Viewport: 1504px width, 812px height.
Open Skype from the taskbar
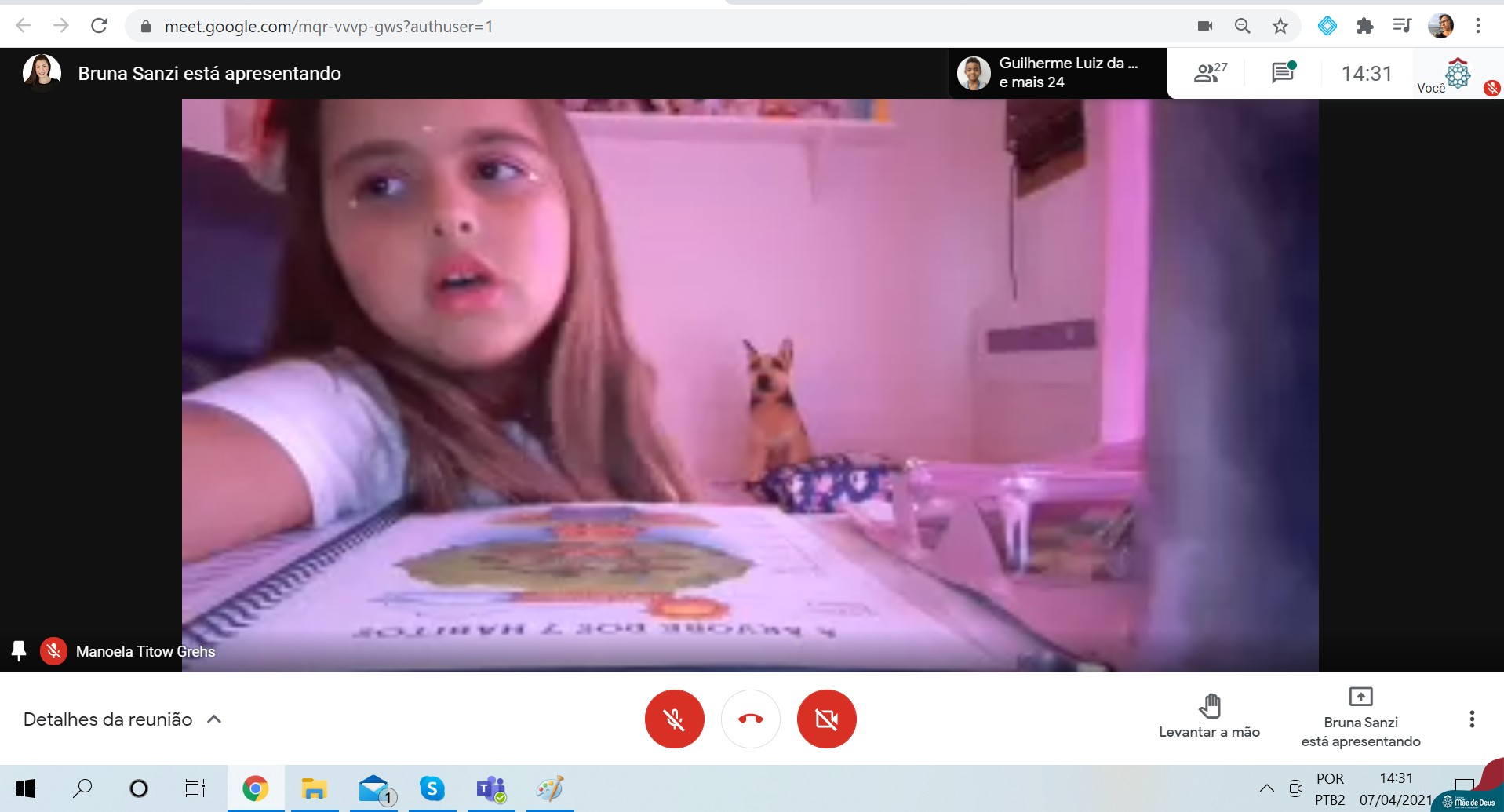point(432,788)
